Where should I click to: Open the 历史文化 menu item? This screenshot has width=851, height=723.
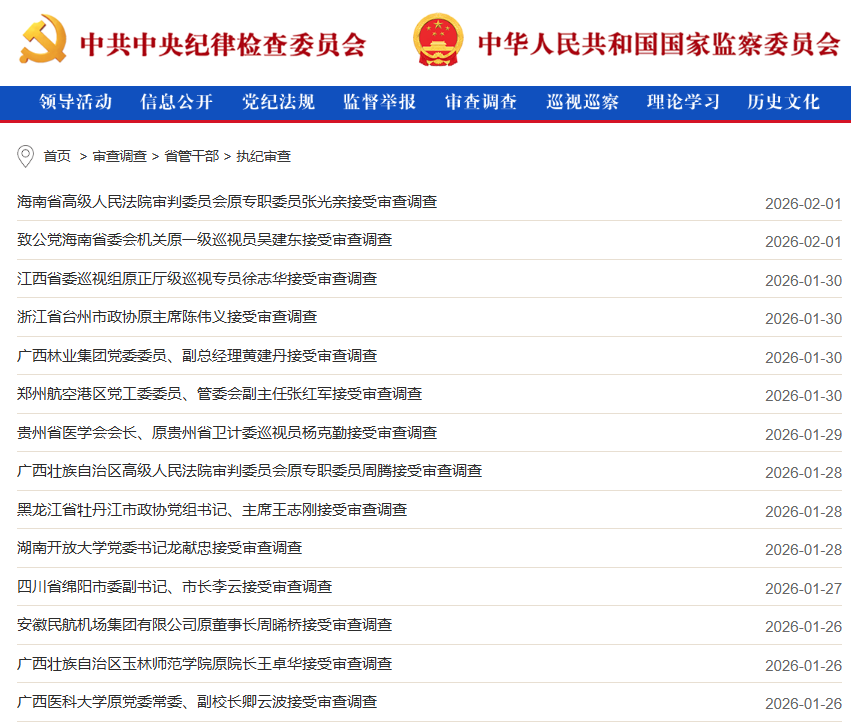pyautogui.click(x=783, y=102)
